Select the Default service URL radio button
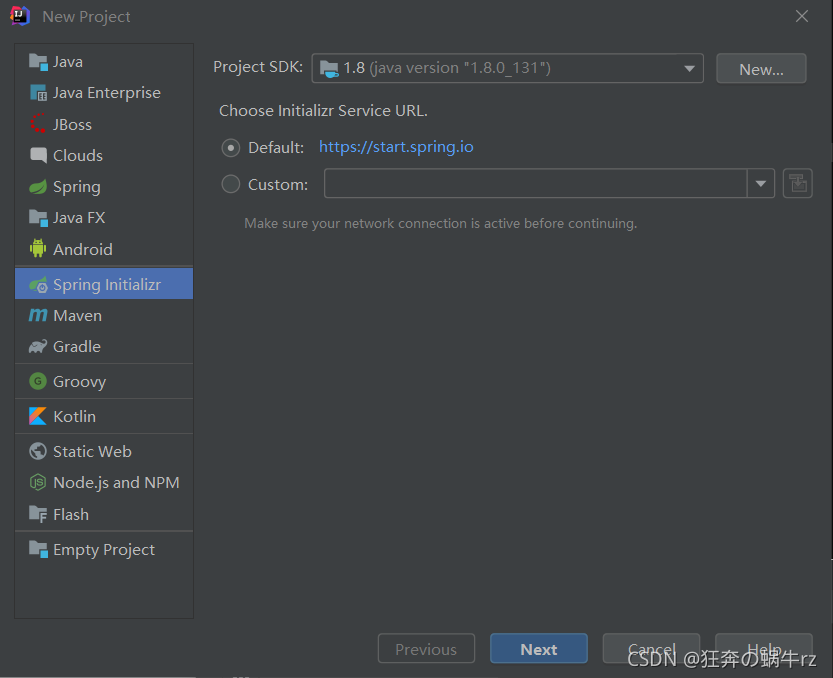 coord(231,147)
